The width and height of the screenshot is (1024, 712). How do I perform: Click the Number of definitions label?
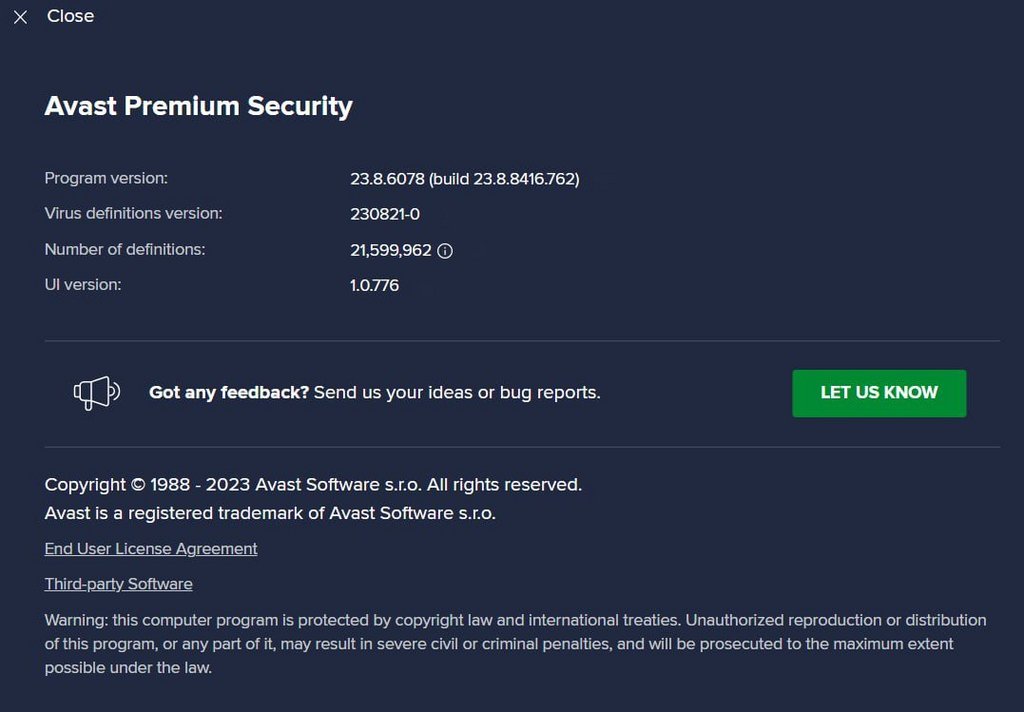[x=125, y=249]
